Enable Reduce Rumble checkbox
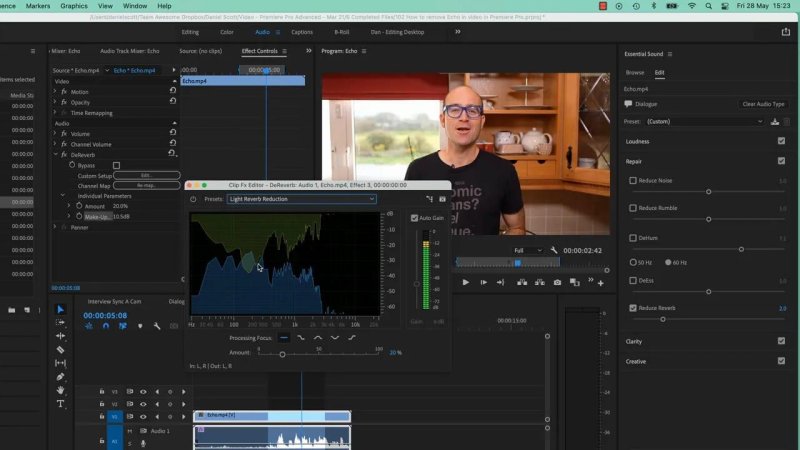The width and height of the screenshot is (800, 450). 633,208
